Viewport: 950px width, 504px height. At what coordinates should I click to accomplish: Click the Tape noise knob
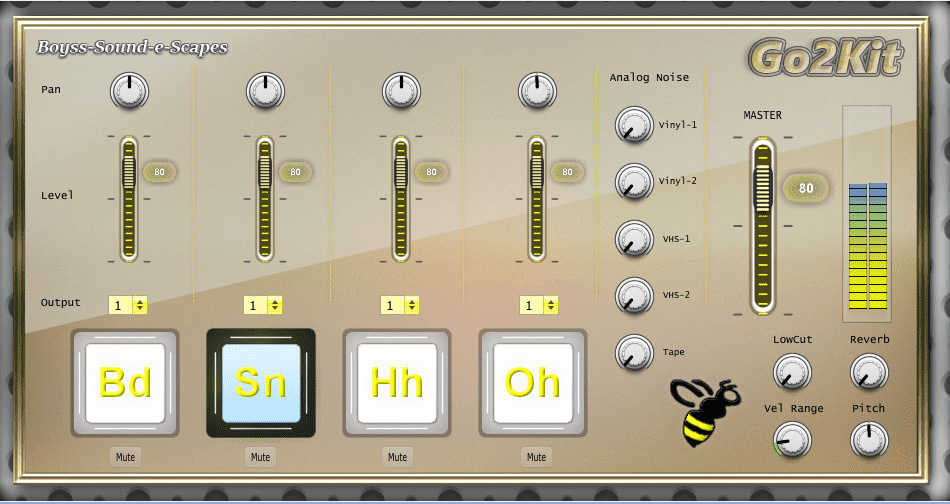click(x=634, y=353)
